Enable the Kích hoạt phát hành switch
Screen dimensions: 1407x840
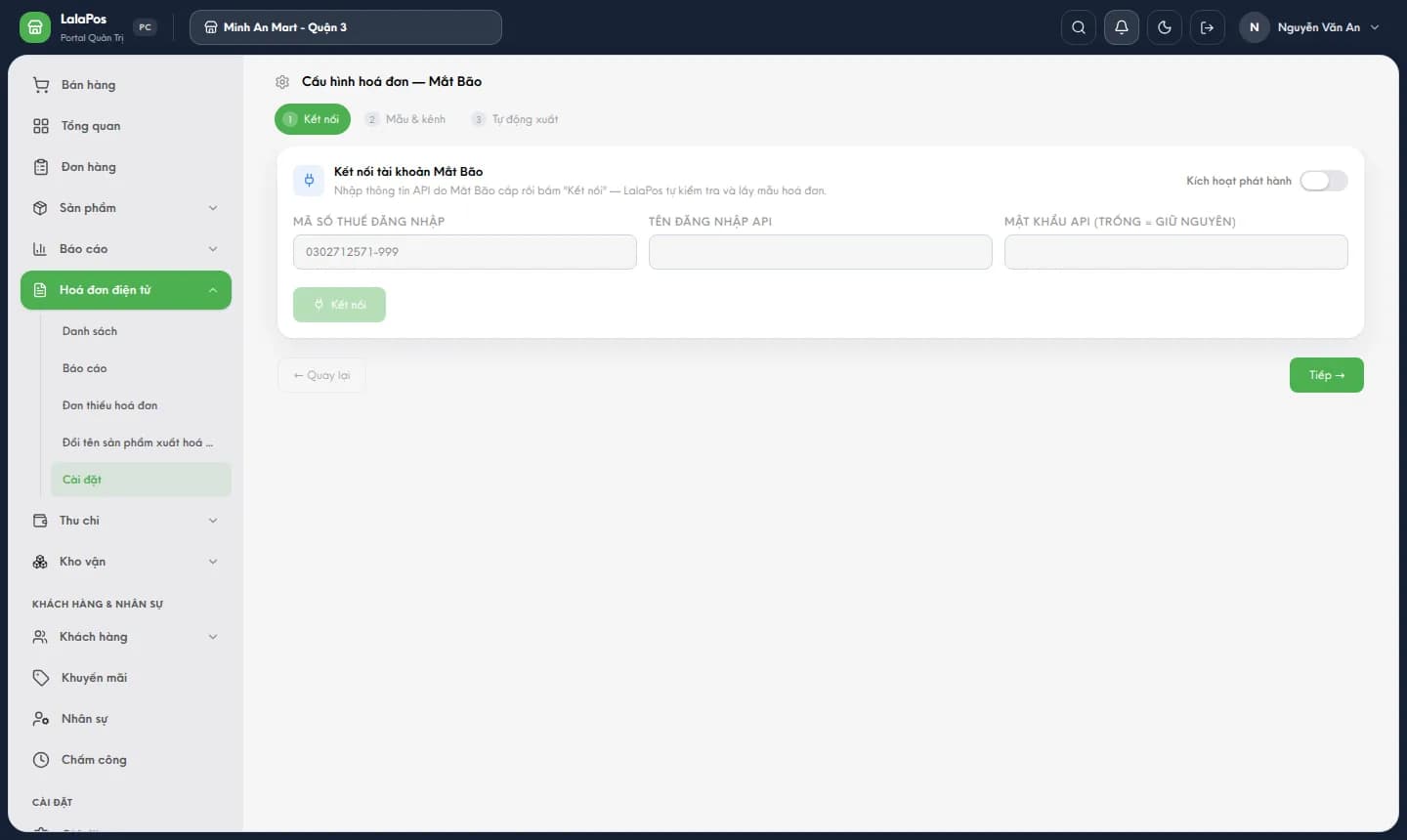tap(1324, 181)
